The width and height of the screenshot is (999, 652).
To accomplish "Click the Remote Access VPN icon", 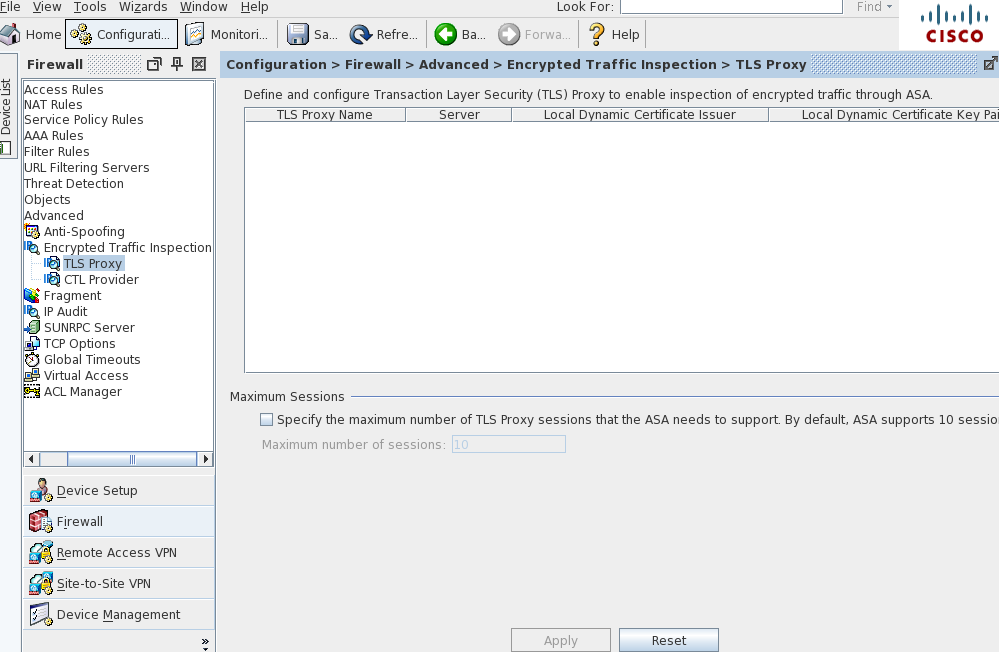I will click(x=41, y=553).
